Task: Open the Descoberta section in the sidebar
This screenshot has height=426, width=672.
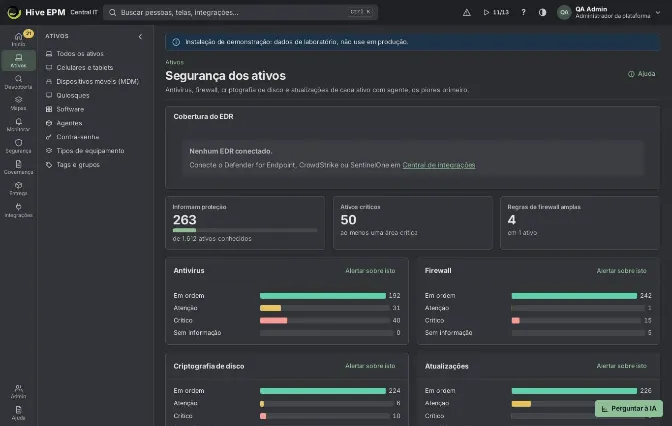Action: tap(18, 82)
